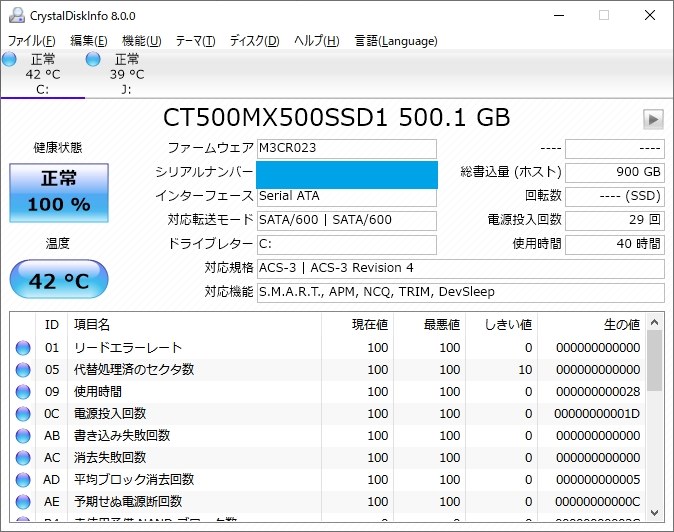This screenshot has height=532, width=674.
Task: Click status orb for row 09 使用時間
Action: click(x=23, y=391)
